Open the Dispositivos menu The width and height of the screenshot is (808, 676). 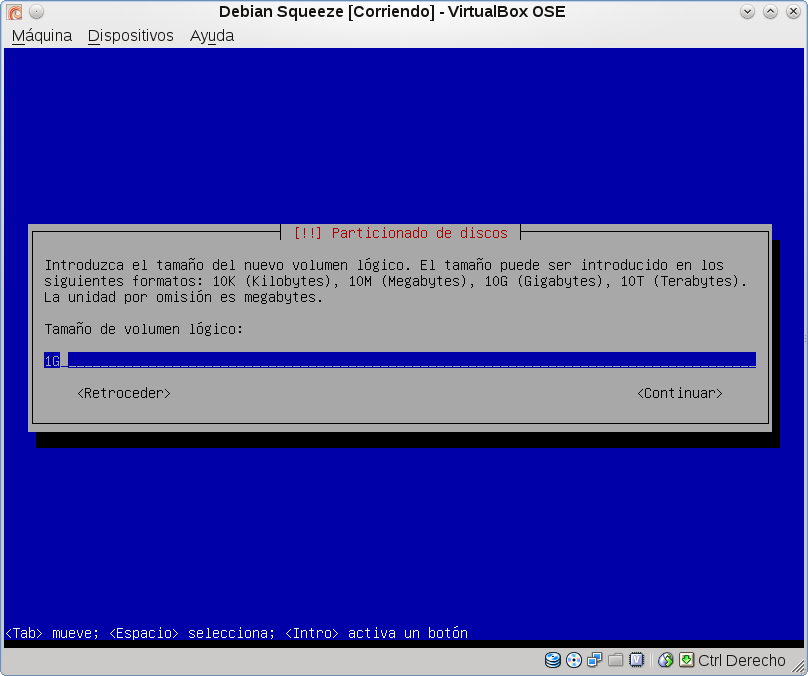(130, 36)
